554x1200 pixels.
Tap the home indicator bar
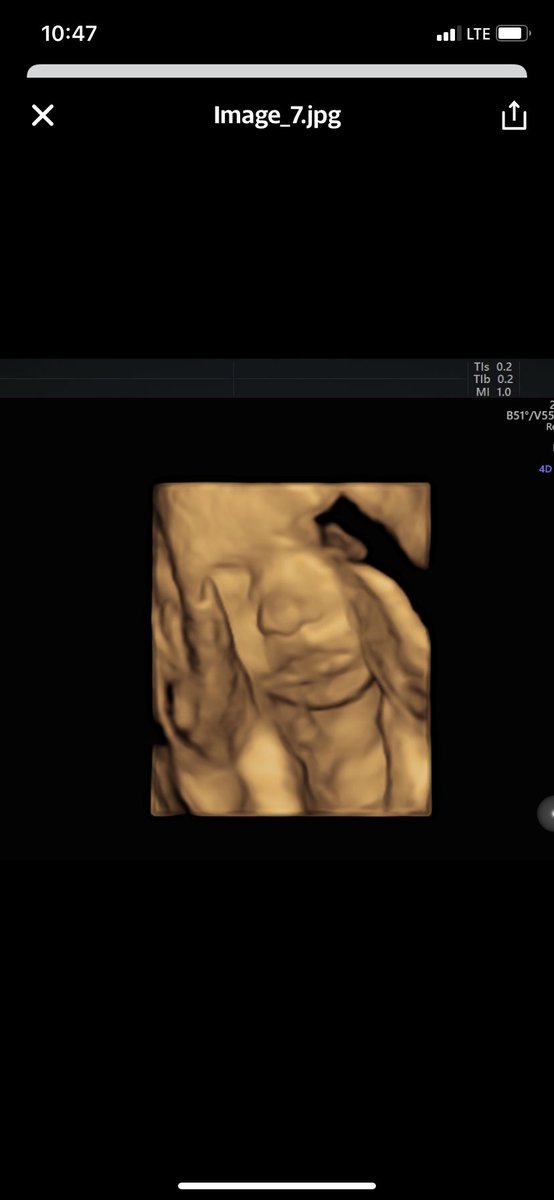(x=277, y=1186)
